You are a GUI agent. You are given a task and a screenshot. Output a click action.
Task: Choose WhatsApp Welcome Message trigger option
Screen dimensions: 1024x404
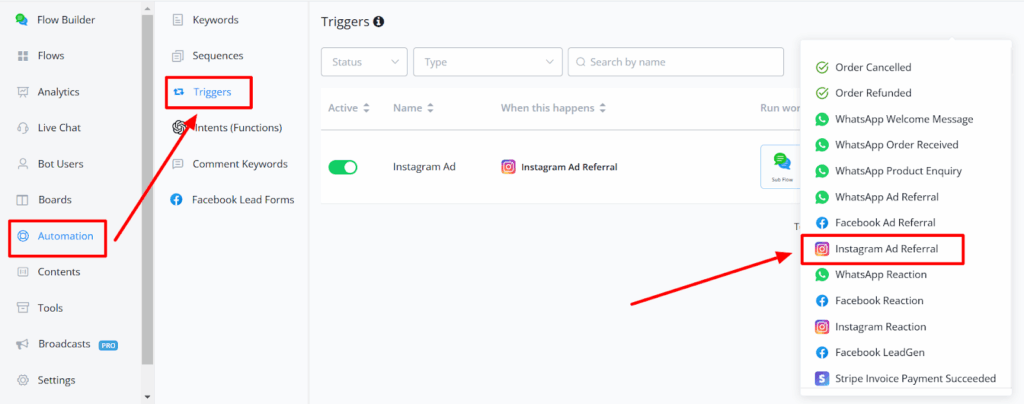(x=903, y=119)
